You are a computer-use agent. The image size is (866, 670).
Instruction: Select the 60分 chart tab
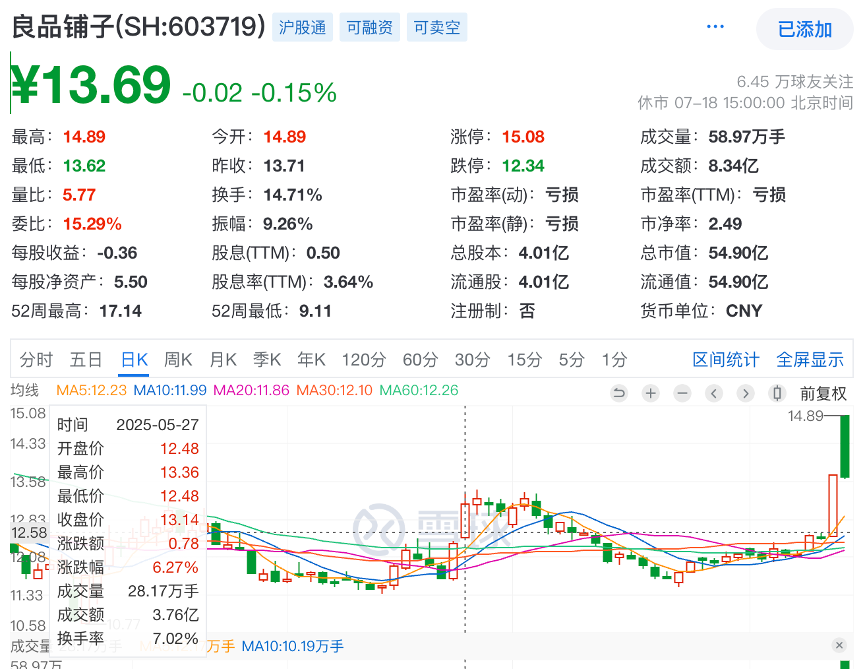(x=420, y=360)
